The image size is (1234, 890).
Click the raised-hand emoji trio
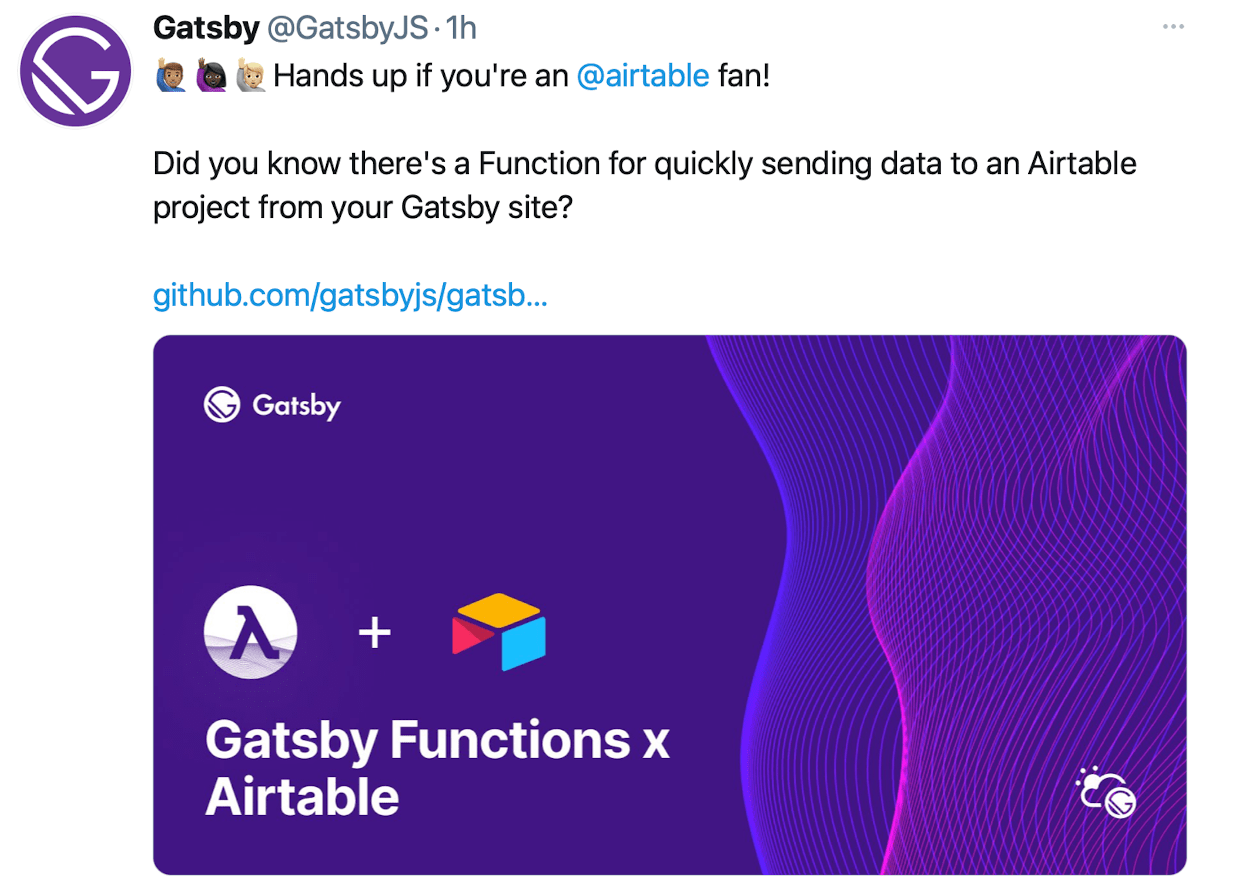(210, 75)
